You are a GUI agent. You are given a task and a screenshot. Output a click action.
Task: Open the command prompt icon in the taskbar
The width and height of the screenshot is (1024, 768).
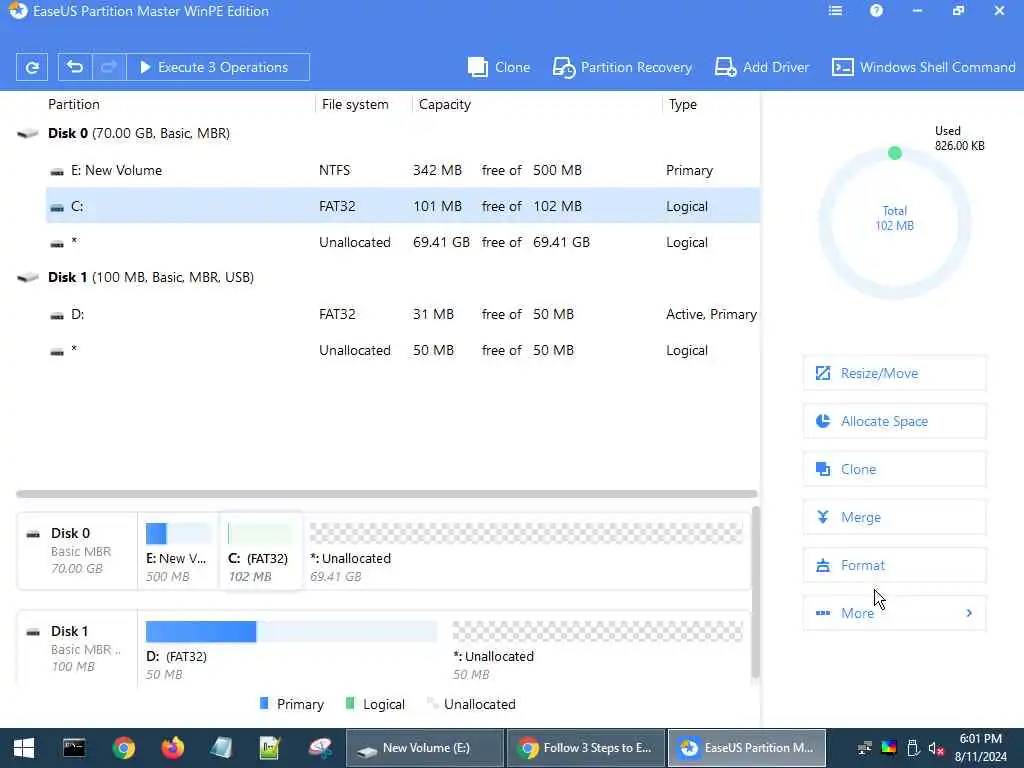(x=74, y=748)
